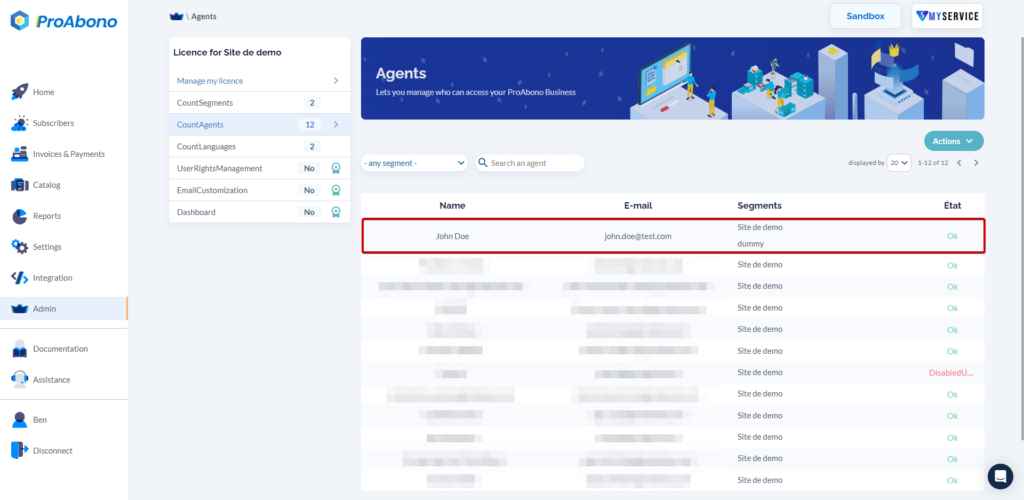Click the Reports pie chart icon
This screenshot has height=500, width=1024.
(x=20, y=216)
